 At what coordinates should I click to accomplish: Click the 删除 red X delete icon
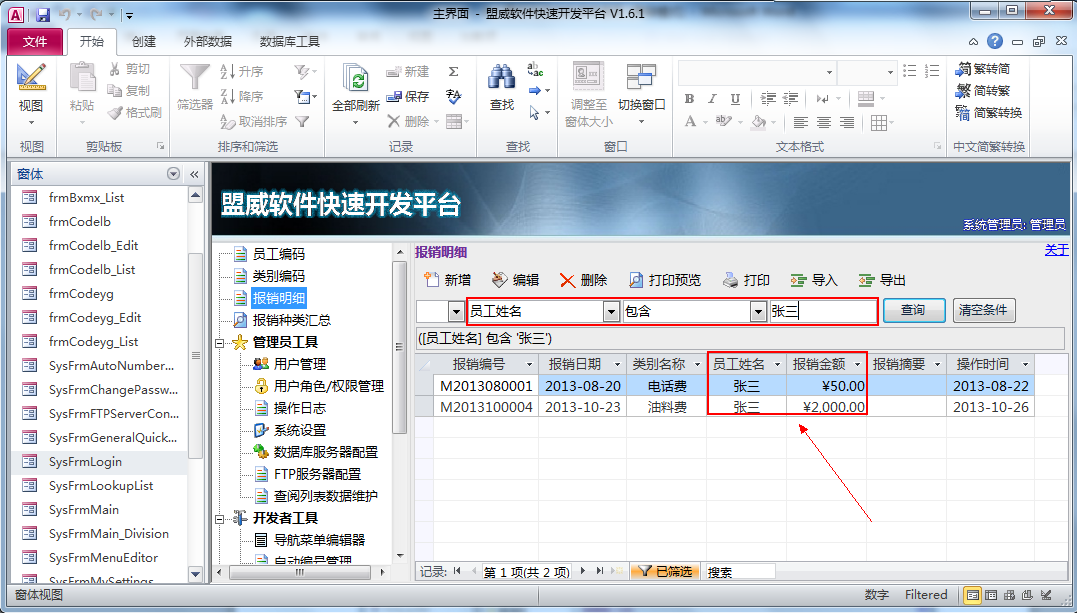[567, 280]
